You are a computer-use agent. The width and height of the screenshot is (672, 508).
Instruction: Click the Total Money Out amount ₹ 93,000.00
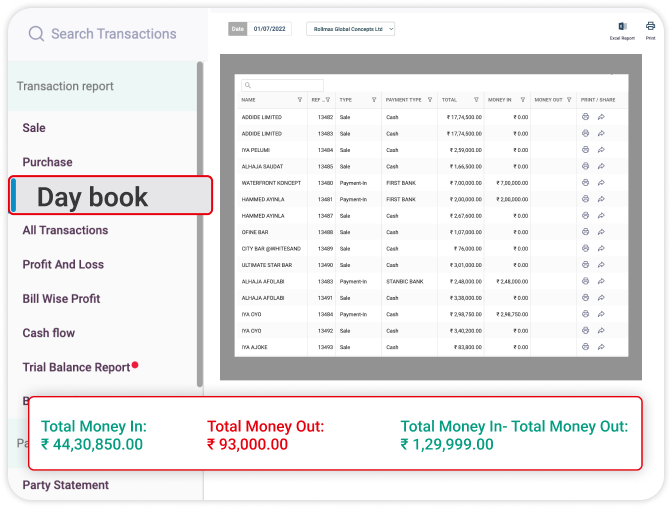click(x=247, y=444)
